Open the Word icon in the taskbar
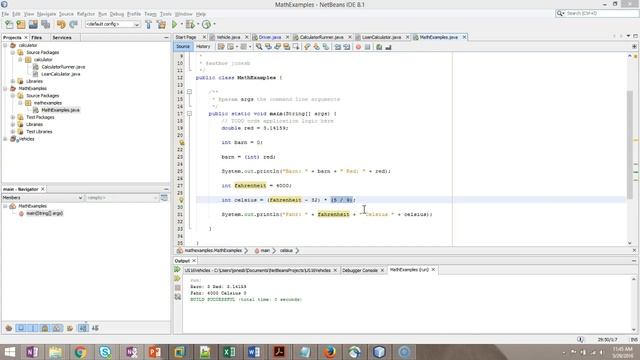This screenshot has width=640, height=360. [x=254, y=352]
